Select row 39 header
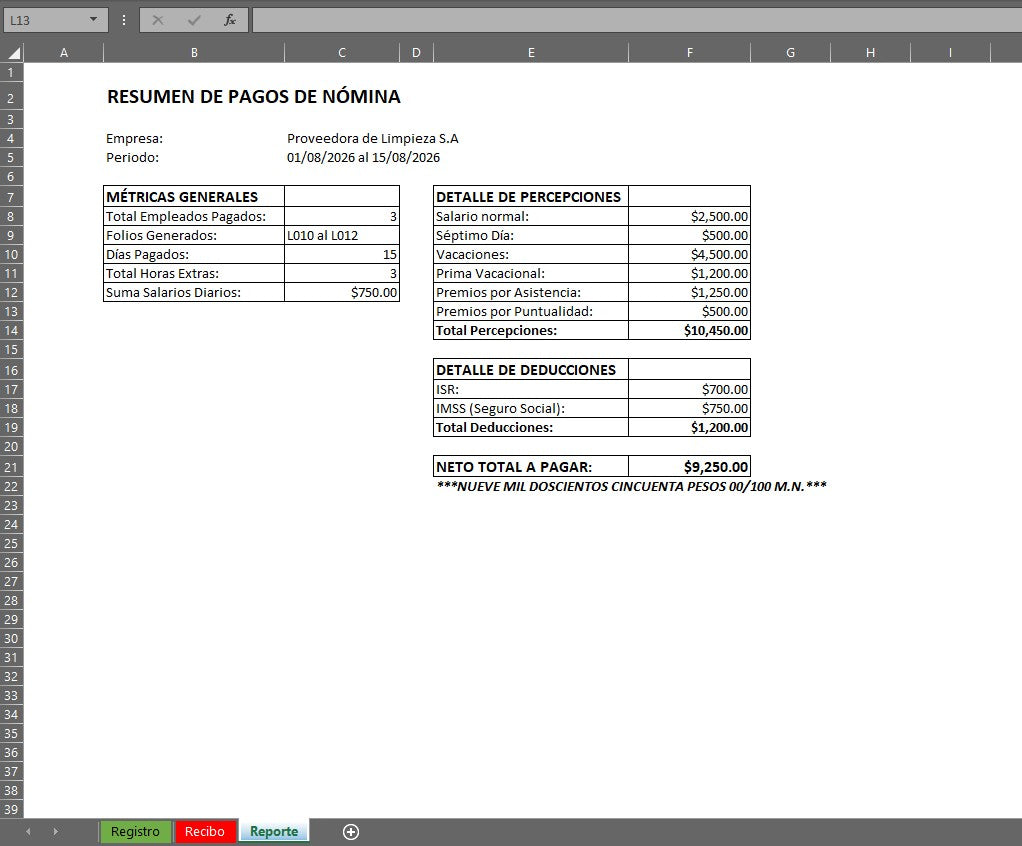This screenshot has width=1022, height=846. click(11, 810)
